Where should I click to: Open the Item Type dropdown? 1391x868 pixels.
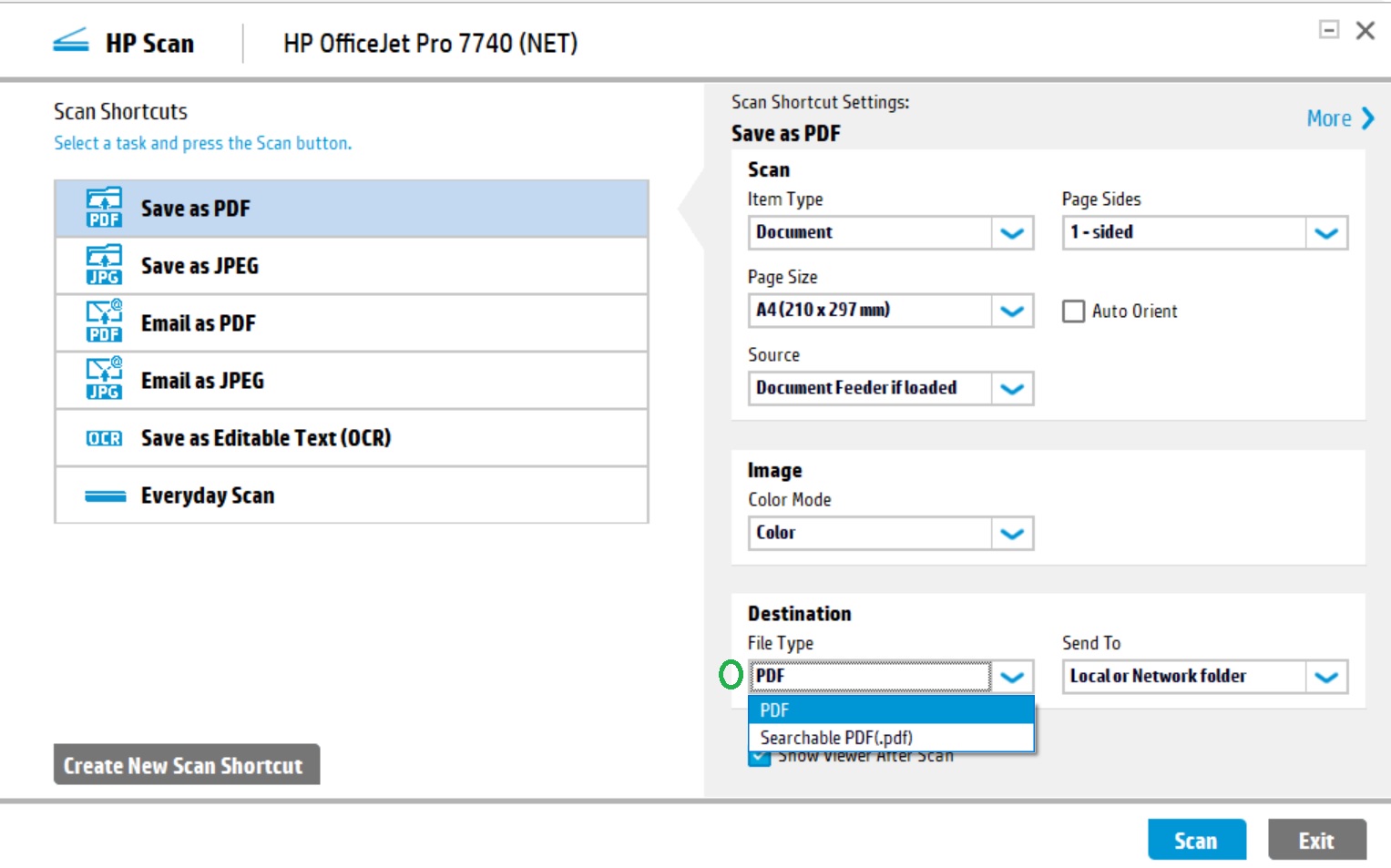tap(1013, 232)
